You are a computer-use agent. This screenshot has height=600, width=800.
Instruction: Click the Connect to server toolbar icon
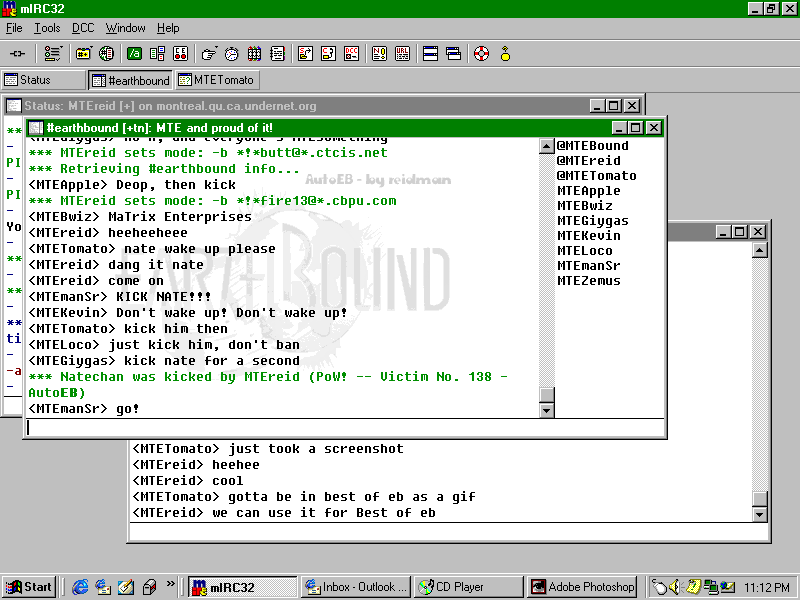point(17,54)
